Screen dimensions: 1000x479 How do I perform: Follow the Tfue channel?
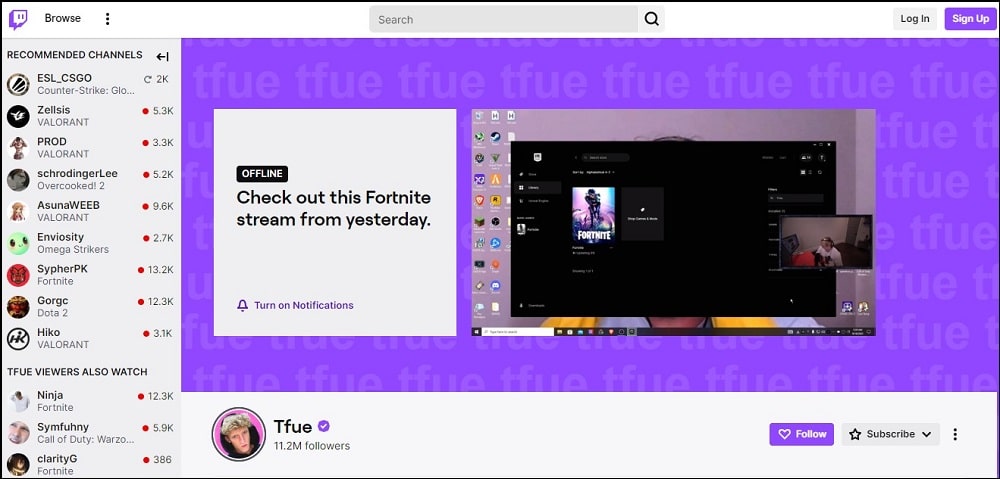[802, 434]
